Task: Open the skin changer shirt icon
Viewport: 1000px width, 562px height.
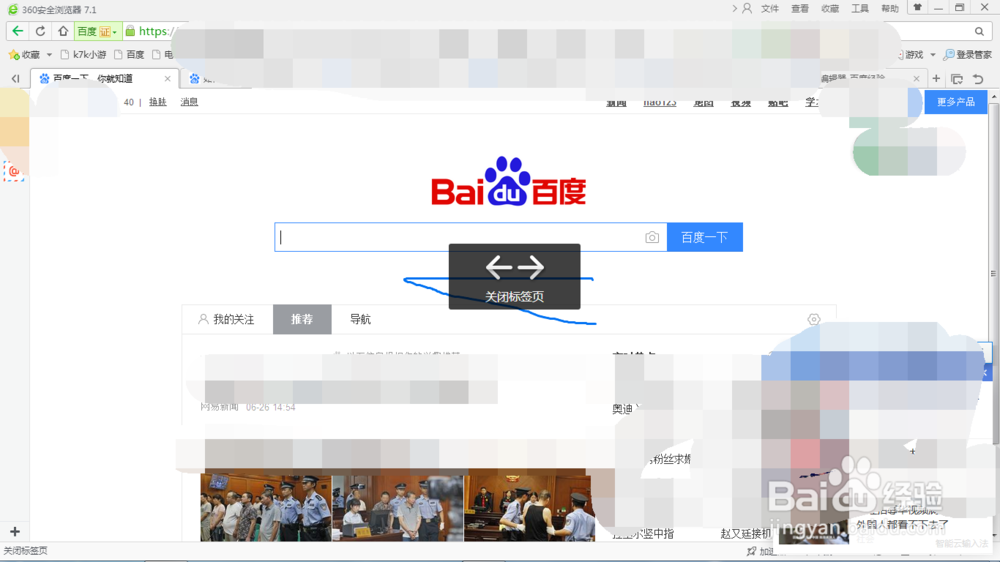Action: (918, 8)
